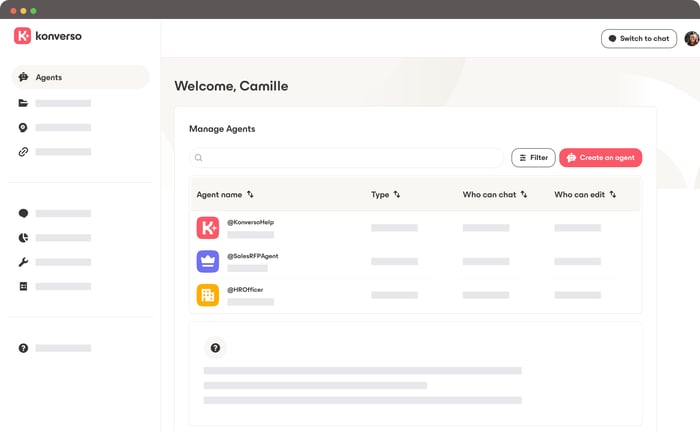Sort by Who can edit column

click(613, 195)
